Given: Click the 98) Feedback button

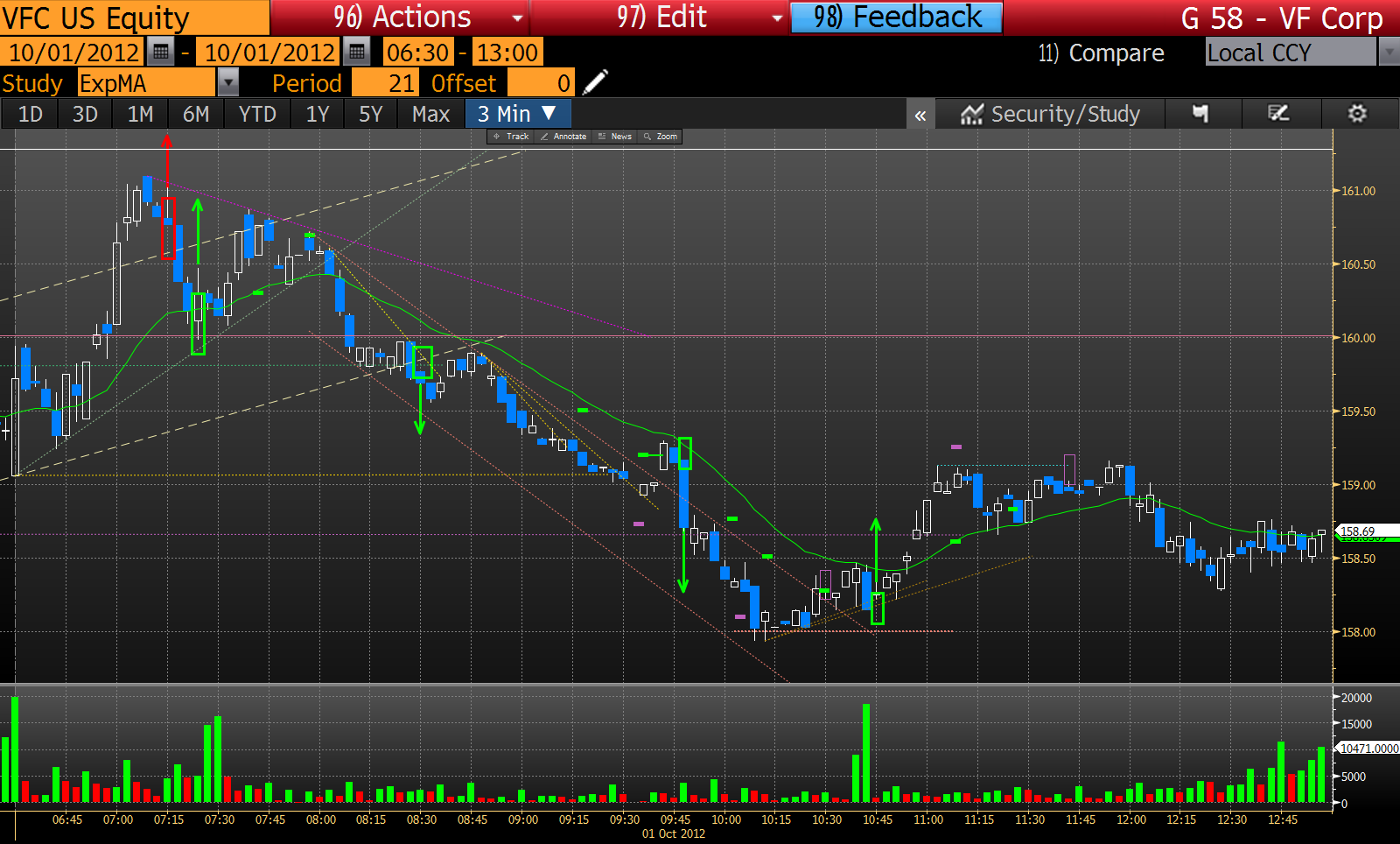Looking at the screenshot, I should click(x=897, y=18).
